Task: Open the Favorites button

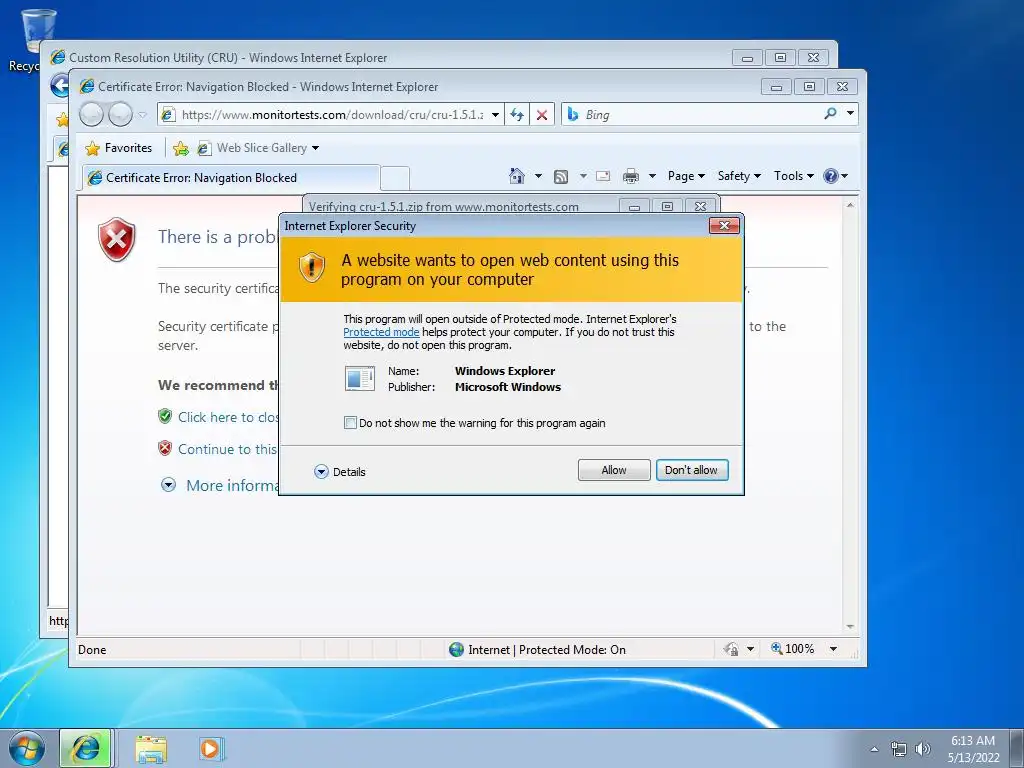Action: [x=119, y=148]
